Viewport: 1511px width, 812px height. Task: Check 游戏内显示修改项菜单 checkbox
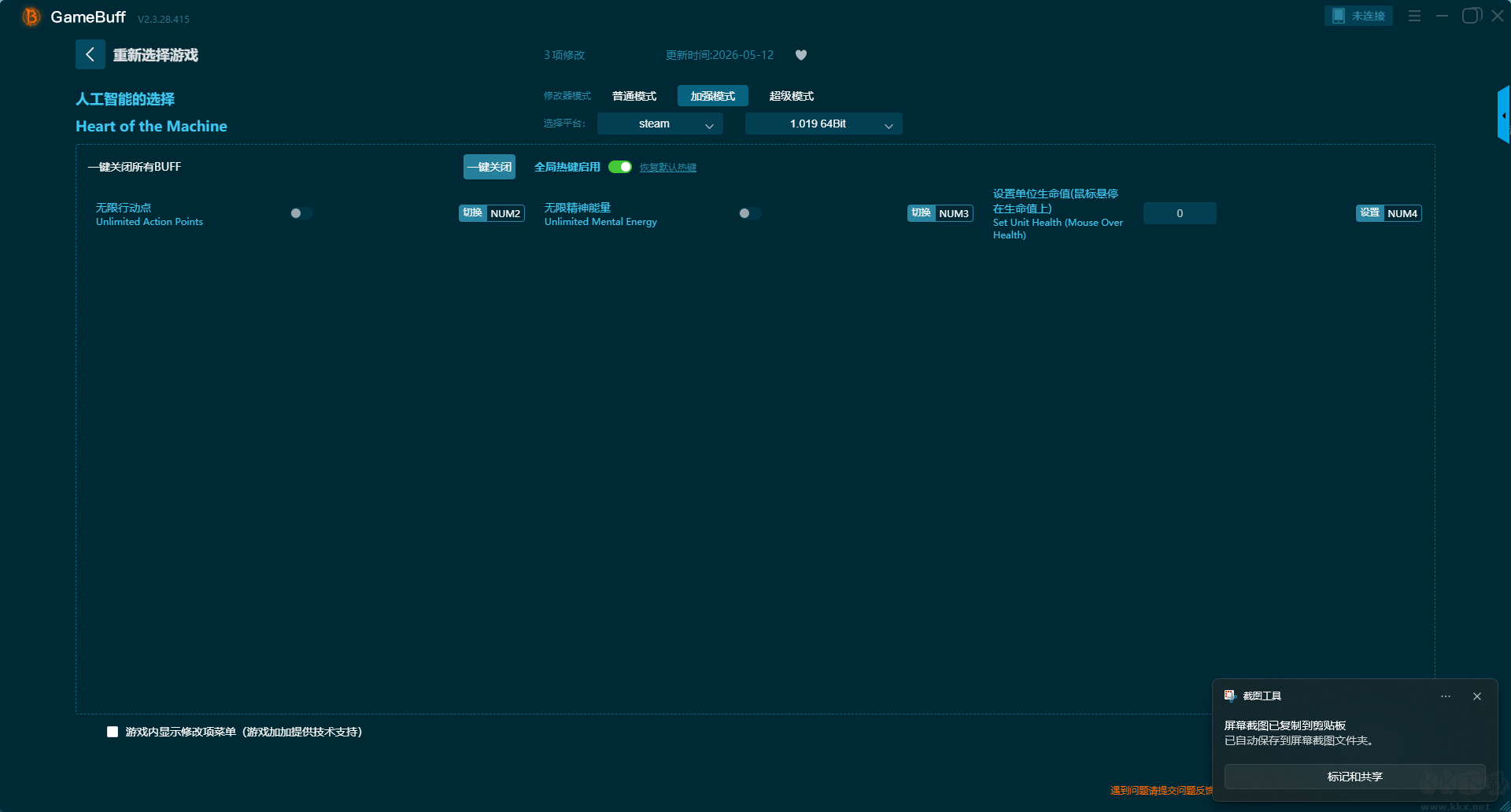coord(113,732)
